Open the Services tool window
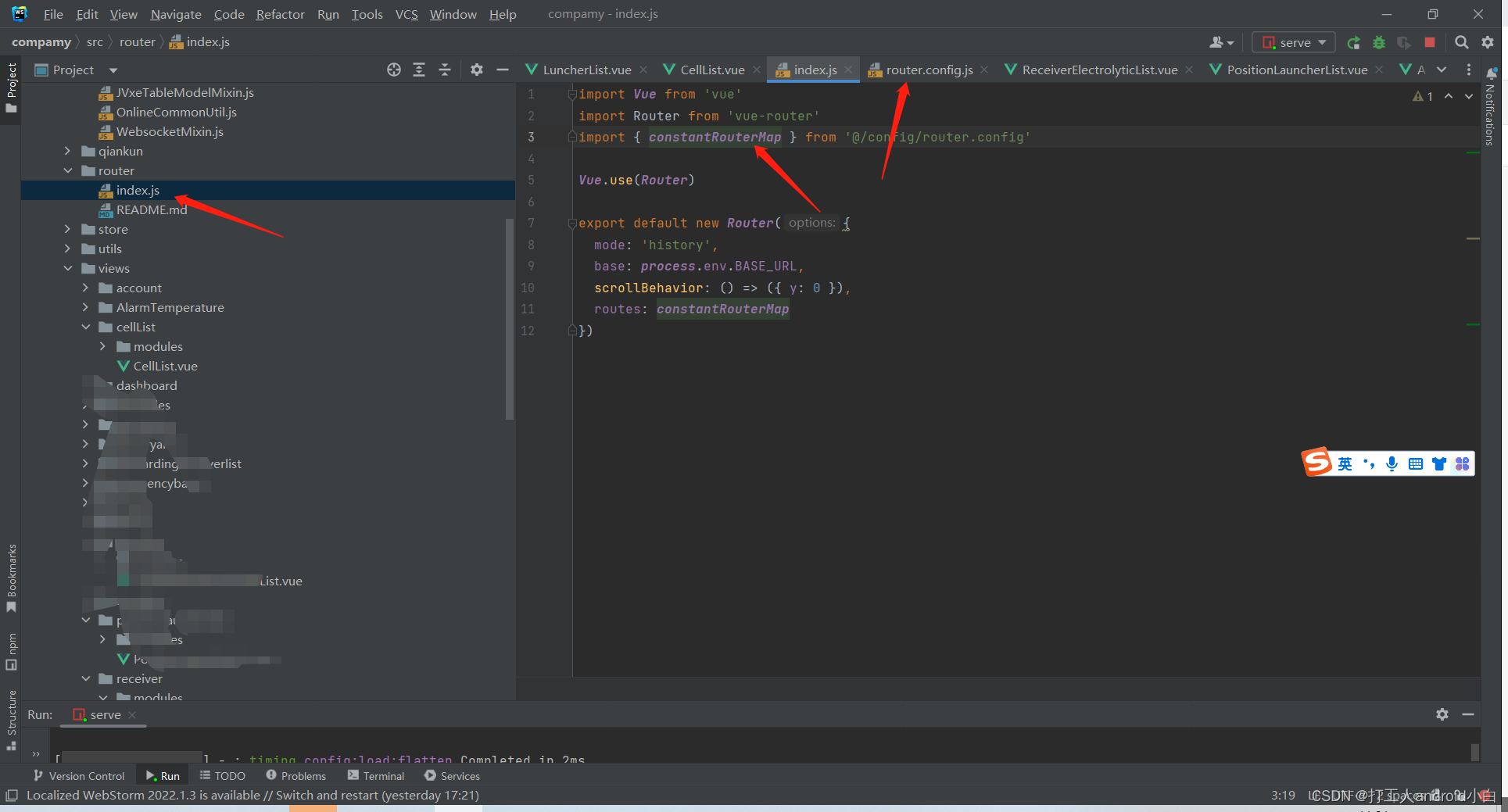This screenshot has width=1508, height=812. 452,775
